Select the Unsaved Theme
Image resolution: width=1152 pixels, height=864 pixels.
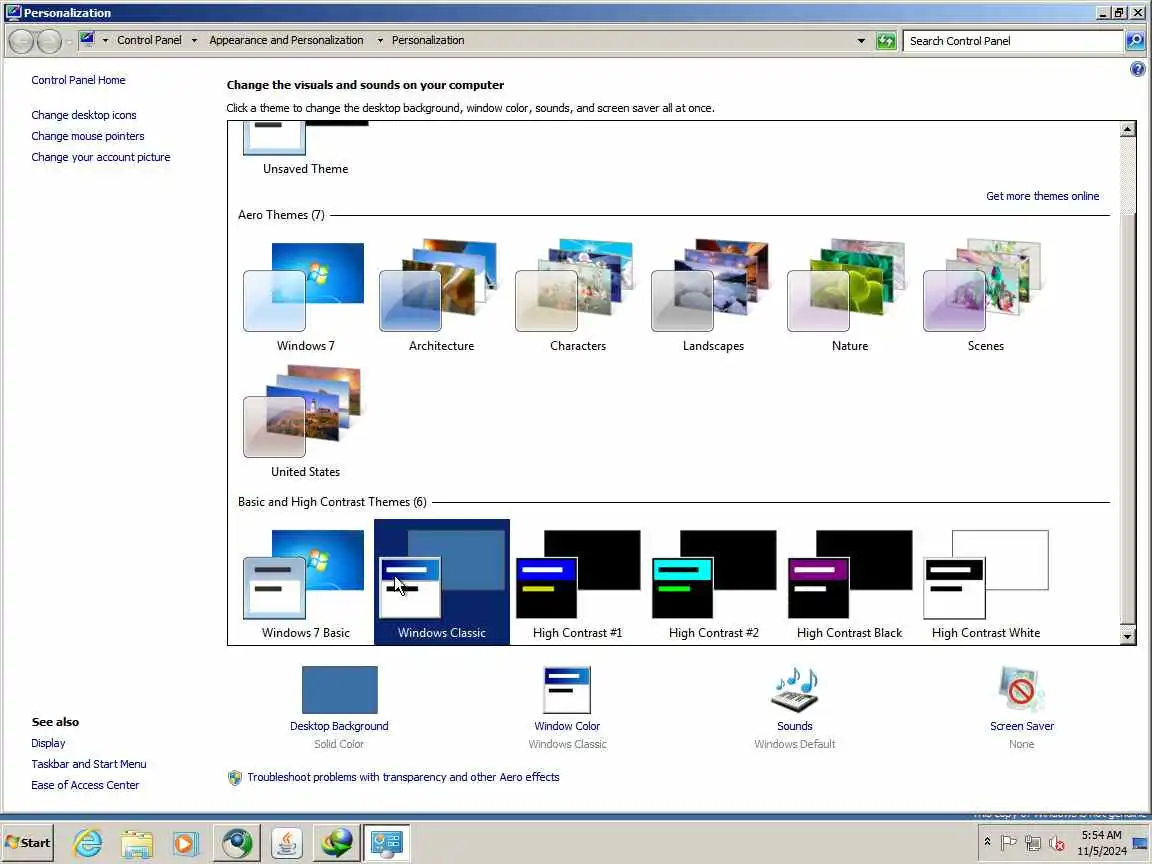pyautogui.click(x=305, y=150)
